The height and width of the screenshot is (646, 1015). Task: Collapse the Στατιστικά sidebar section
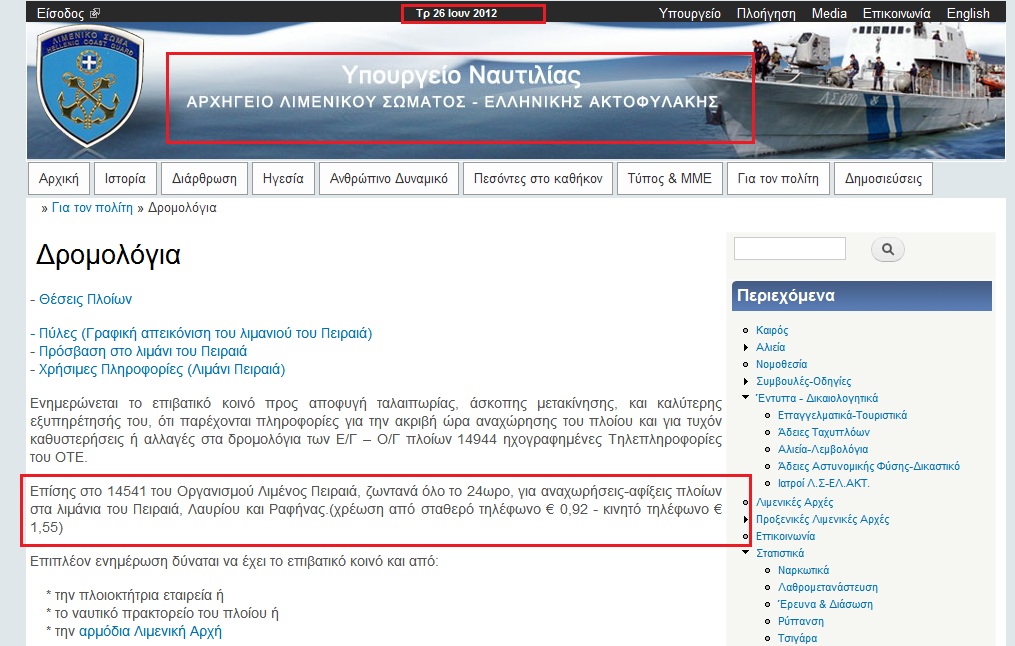[746, 553]
